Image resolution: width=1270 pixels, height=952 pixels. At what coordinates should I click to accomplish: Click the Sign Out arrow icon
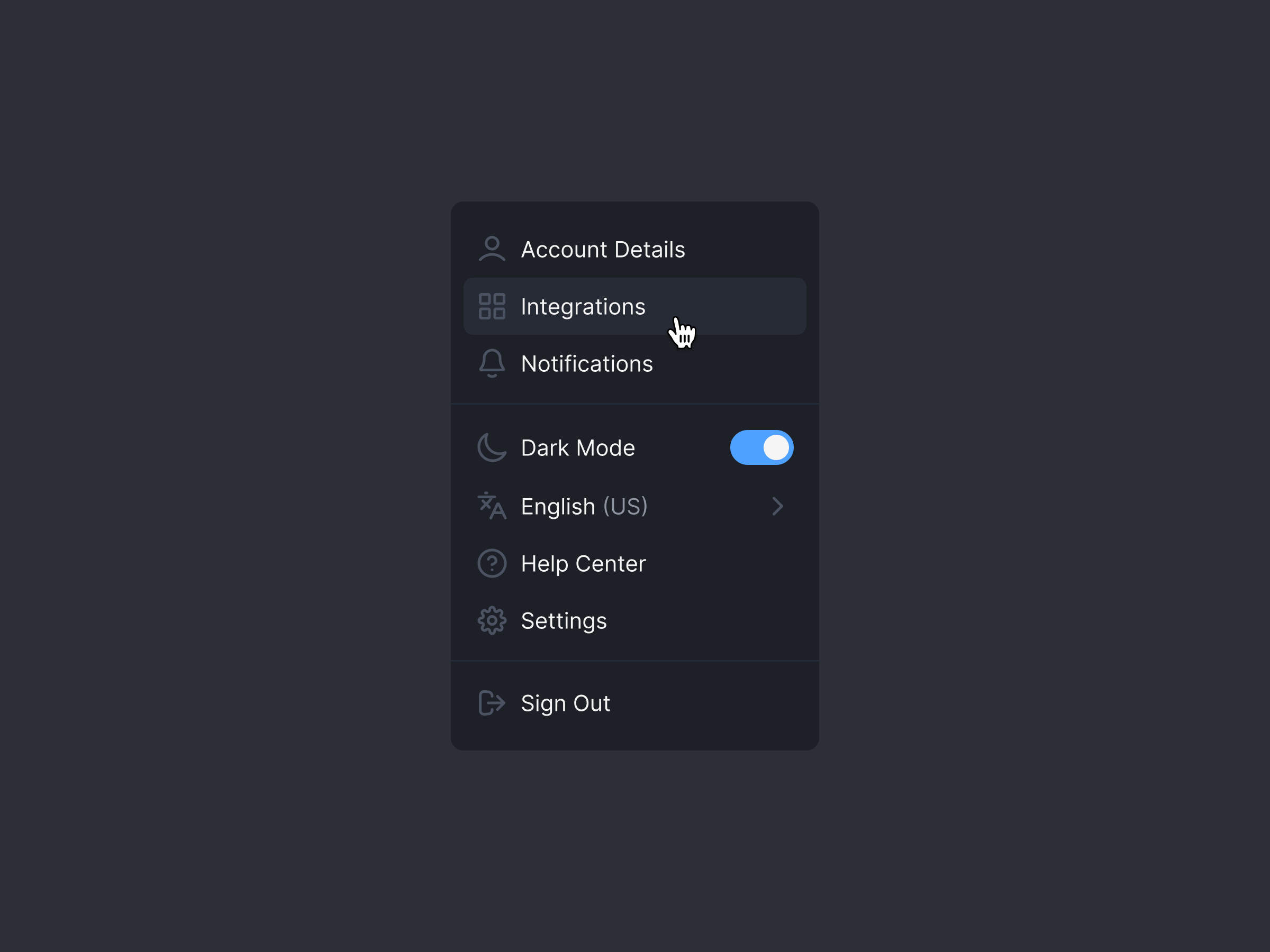pyautogui.click(x=492, y=703)
